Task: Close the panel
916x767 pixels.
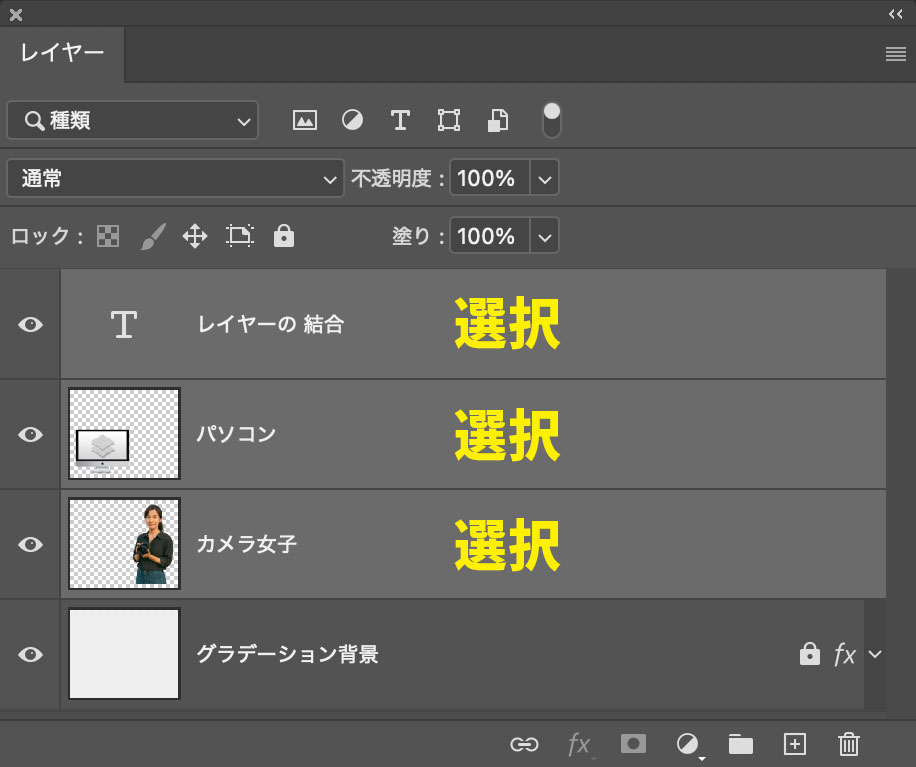Action: (16, 15)
